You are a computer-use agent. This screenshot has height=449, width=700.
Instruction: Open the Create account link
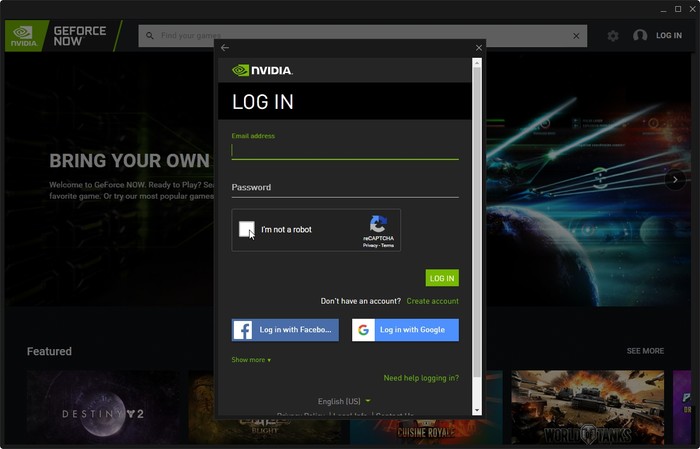click(x=432, y=301)
